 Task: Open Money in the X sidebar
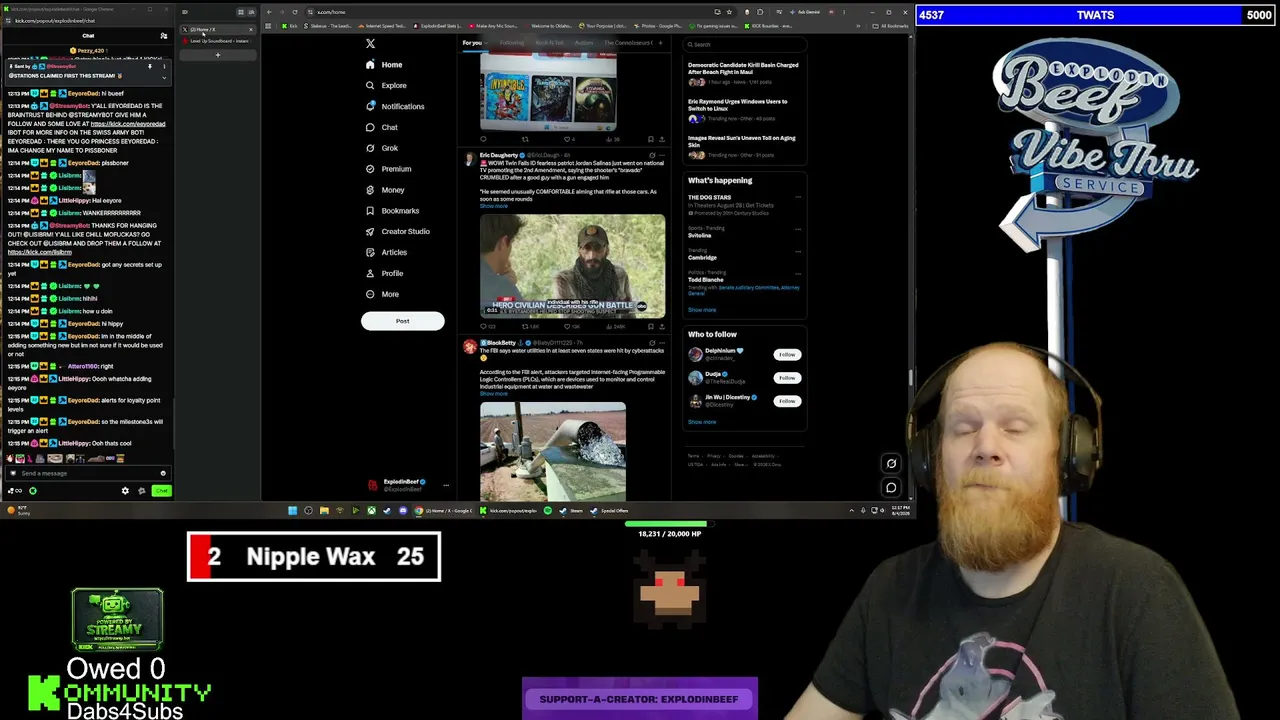point(385,190)
